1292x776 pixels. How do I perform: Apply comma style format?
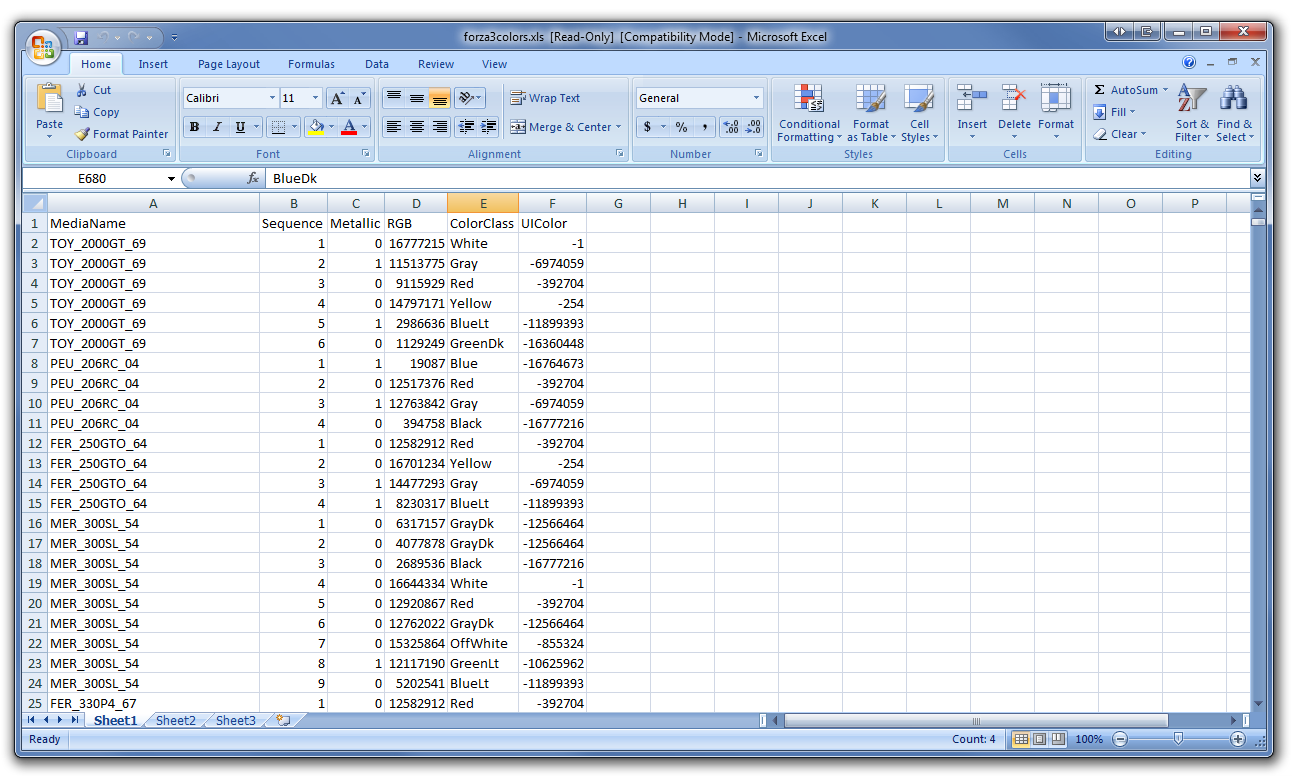(705, 127)
